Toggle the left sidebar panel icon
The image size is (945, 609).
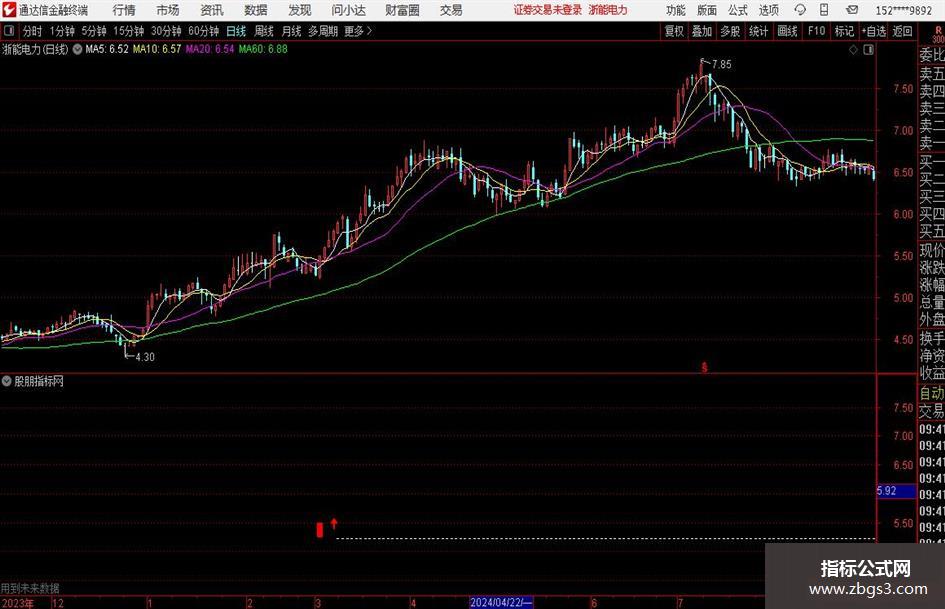pos(8,31)
